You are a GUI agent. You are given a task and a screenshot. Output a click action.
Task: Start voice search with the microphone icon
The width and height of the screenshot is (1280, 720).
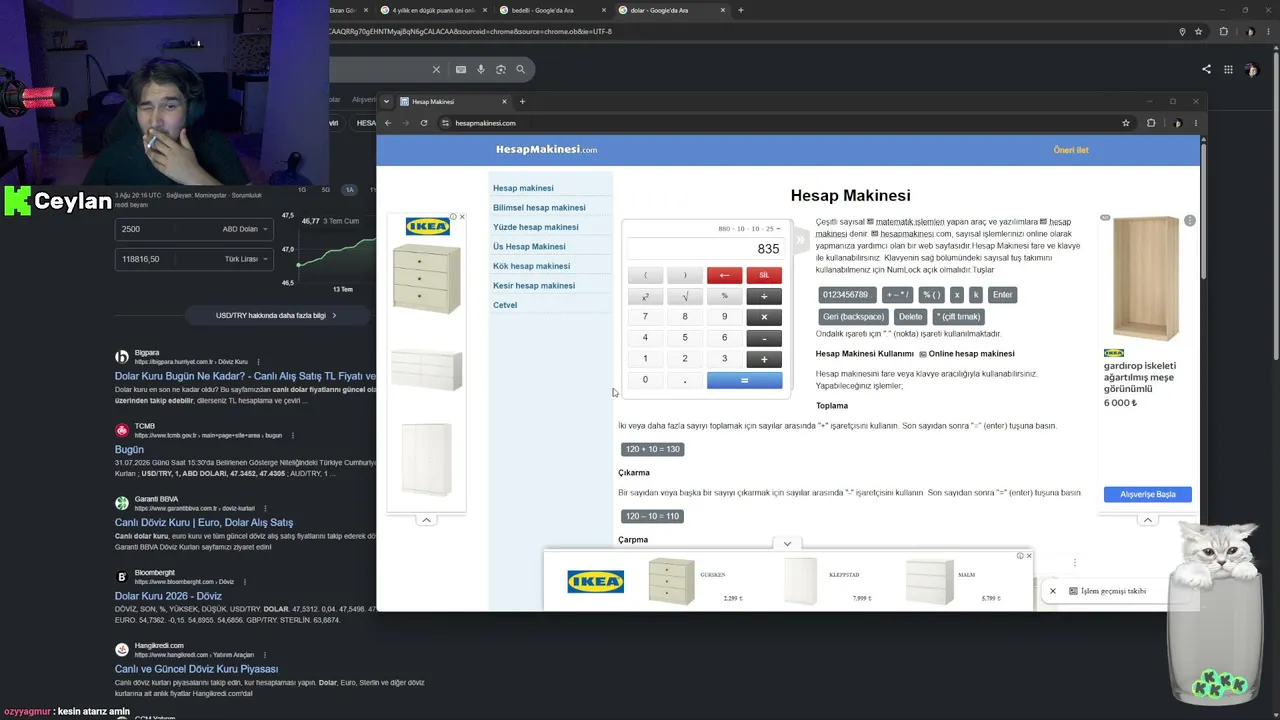click(x=481, y=69)
